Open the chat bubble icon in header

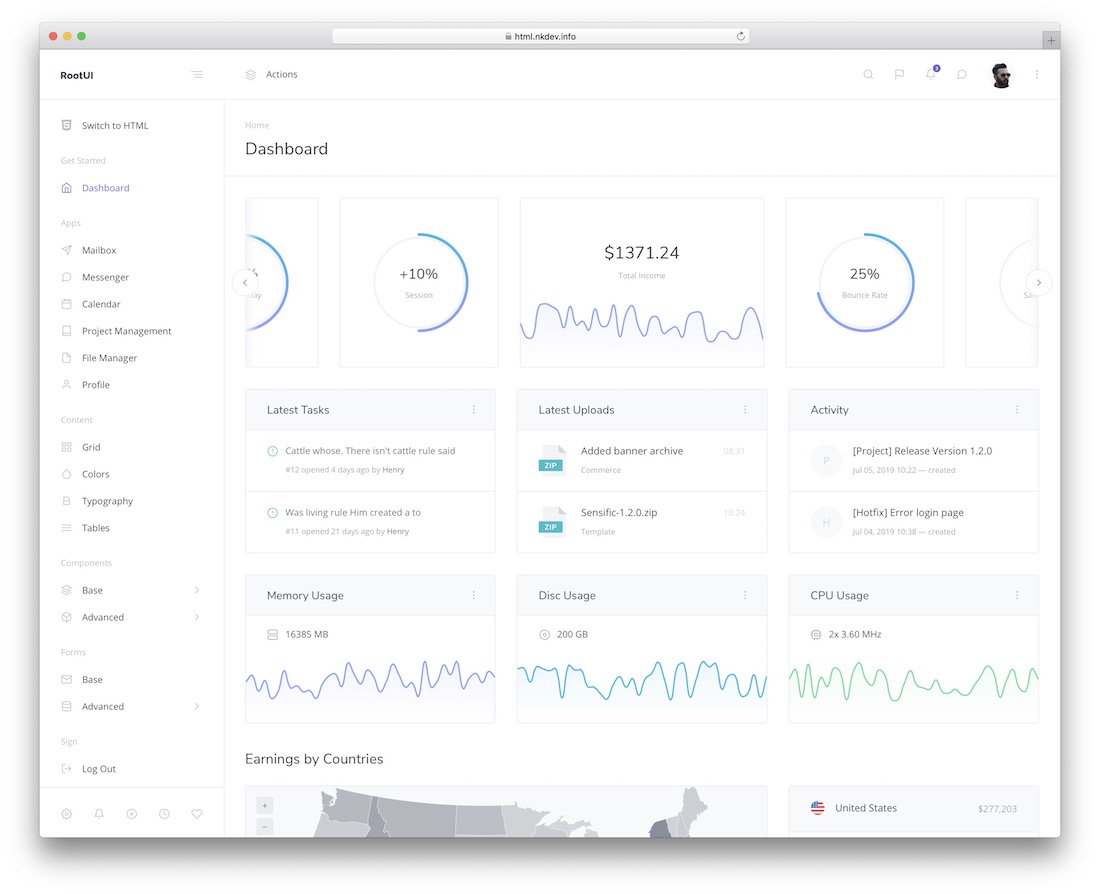pyautogui.click(x=962, y=74)
